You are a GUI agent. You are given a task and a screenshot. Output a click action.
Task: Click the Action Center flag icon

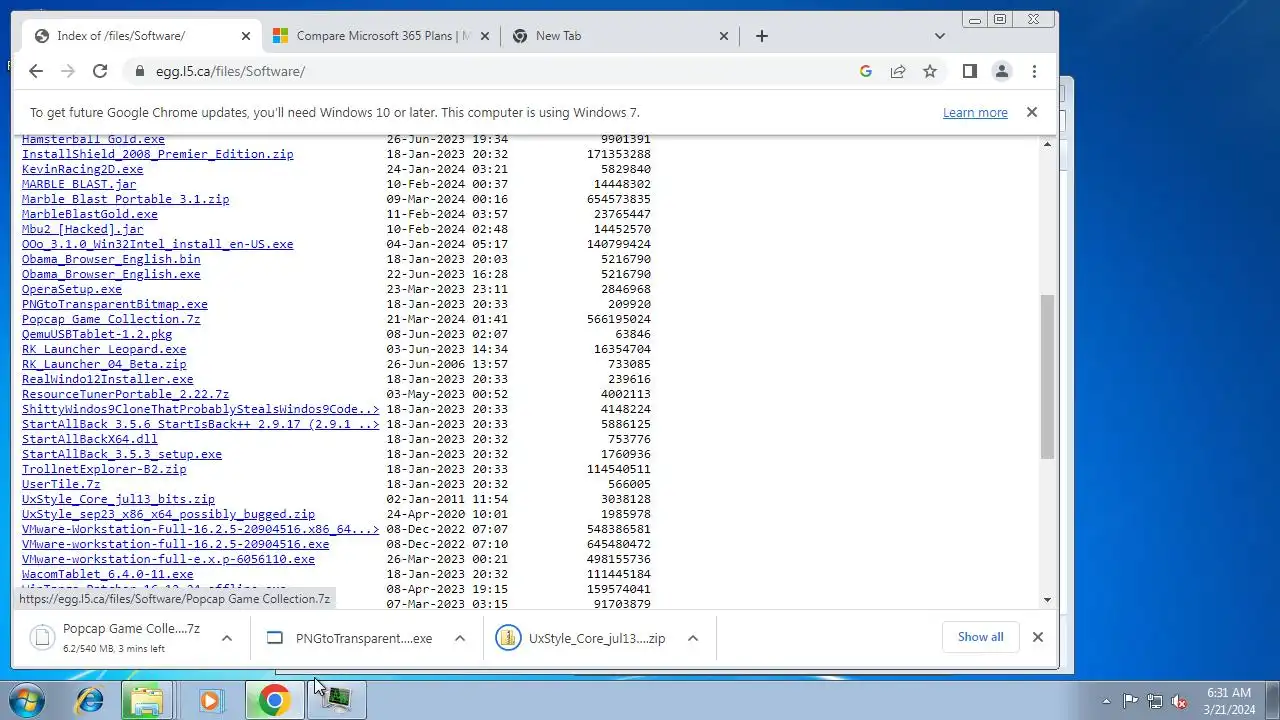[1130, 701]
